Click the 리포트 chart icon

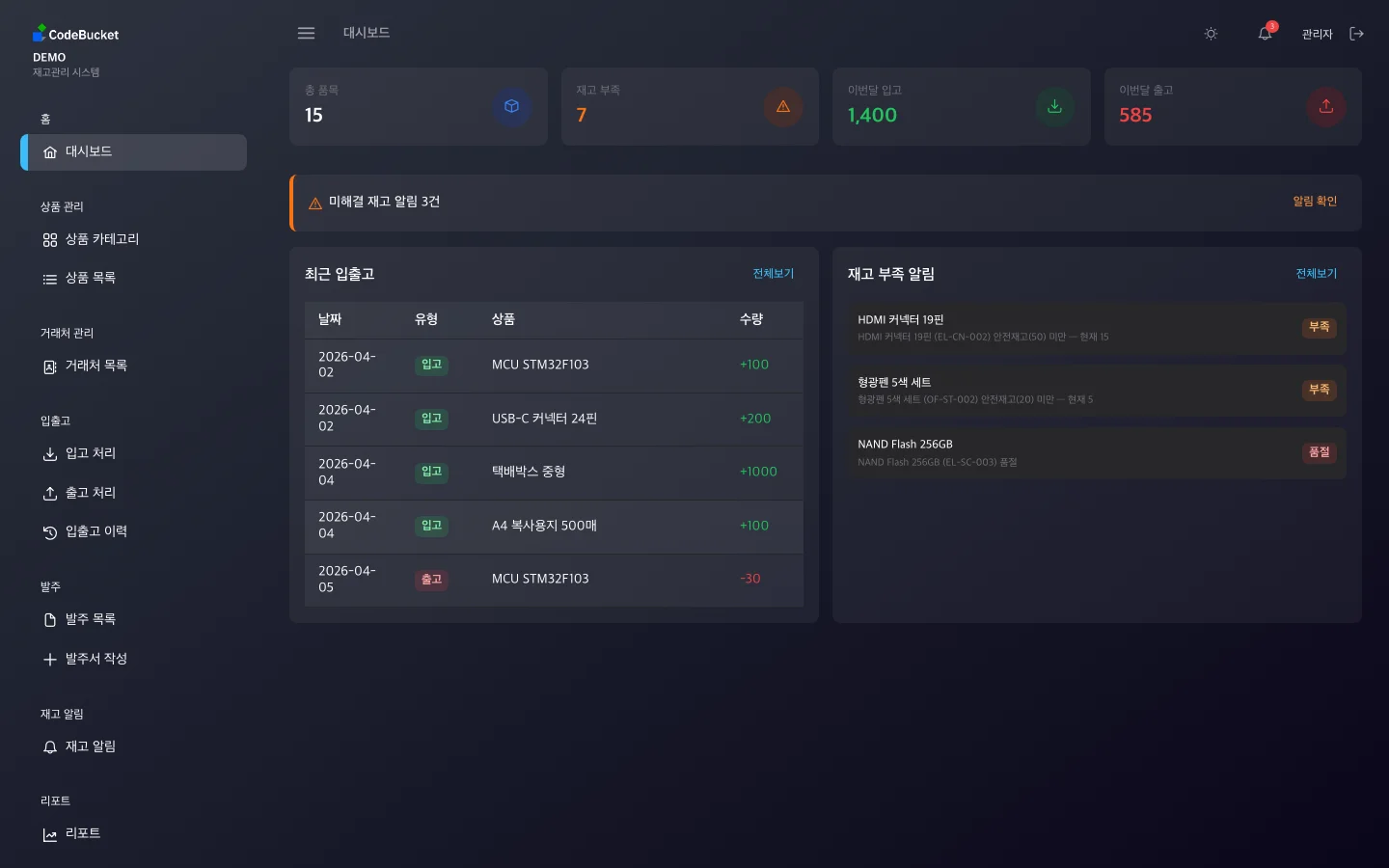(x=50, y=834)
